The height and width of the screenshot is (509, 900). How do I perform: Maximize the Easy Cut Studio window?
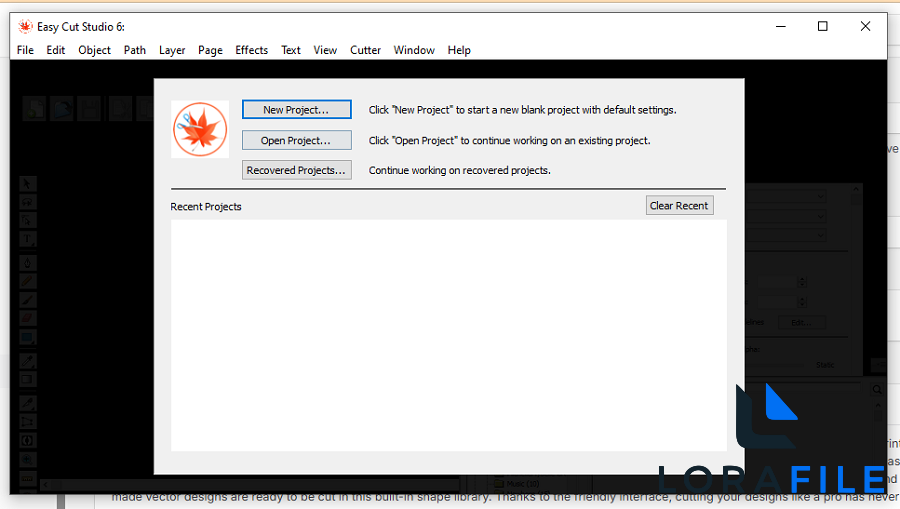[823, 26]
